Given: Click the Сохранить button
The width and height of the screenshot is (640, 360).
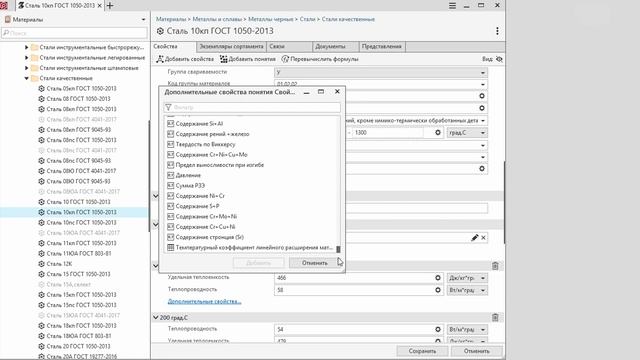Looking at the screenshot, I should point(422,351).
